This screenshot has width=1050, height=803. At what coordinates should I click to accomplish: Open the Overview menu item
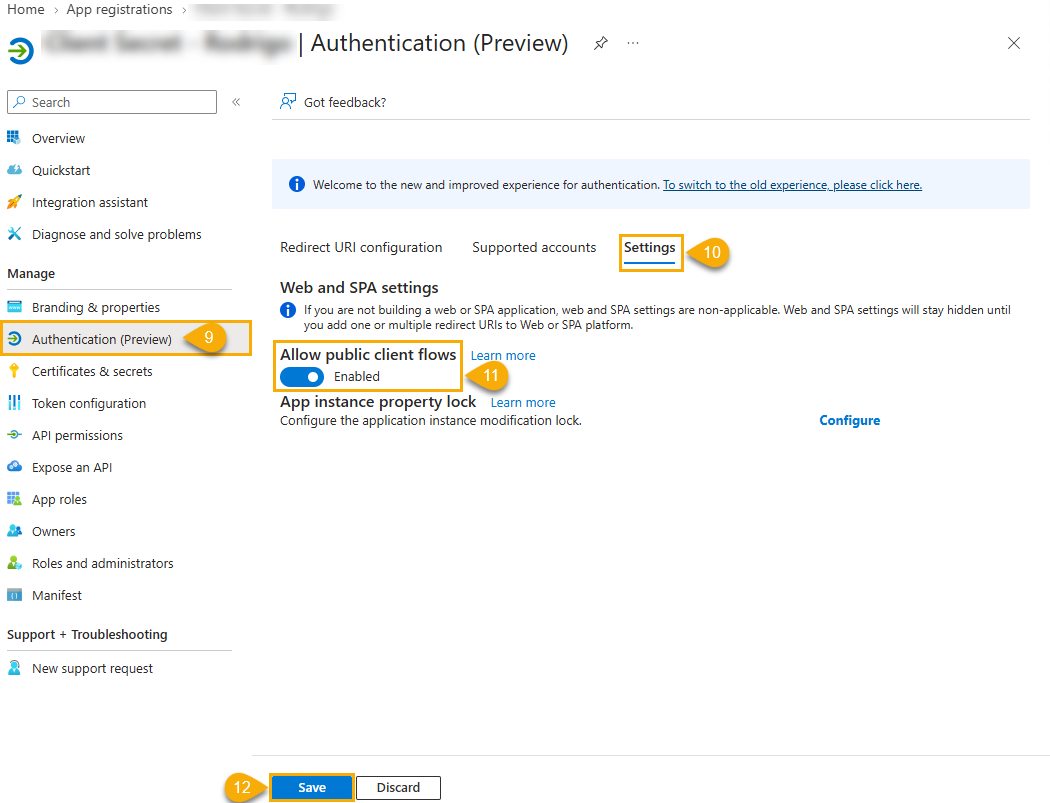[58, 139]
